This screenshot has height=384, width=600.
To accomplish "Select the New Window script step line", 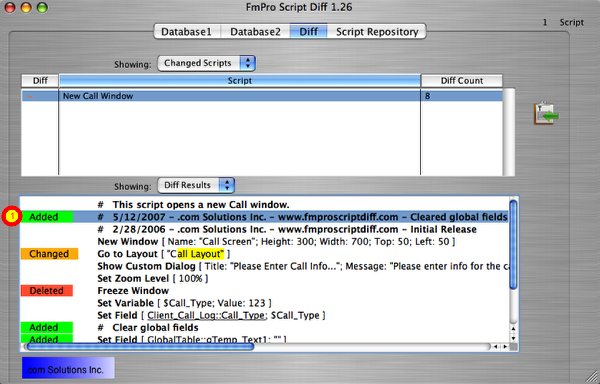I will pyautogui.click(x=276, y=241).
